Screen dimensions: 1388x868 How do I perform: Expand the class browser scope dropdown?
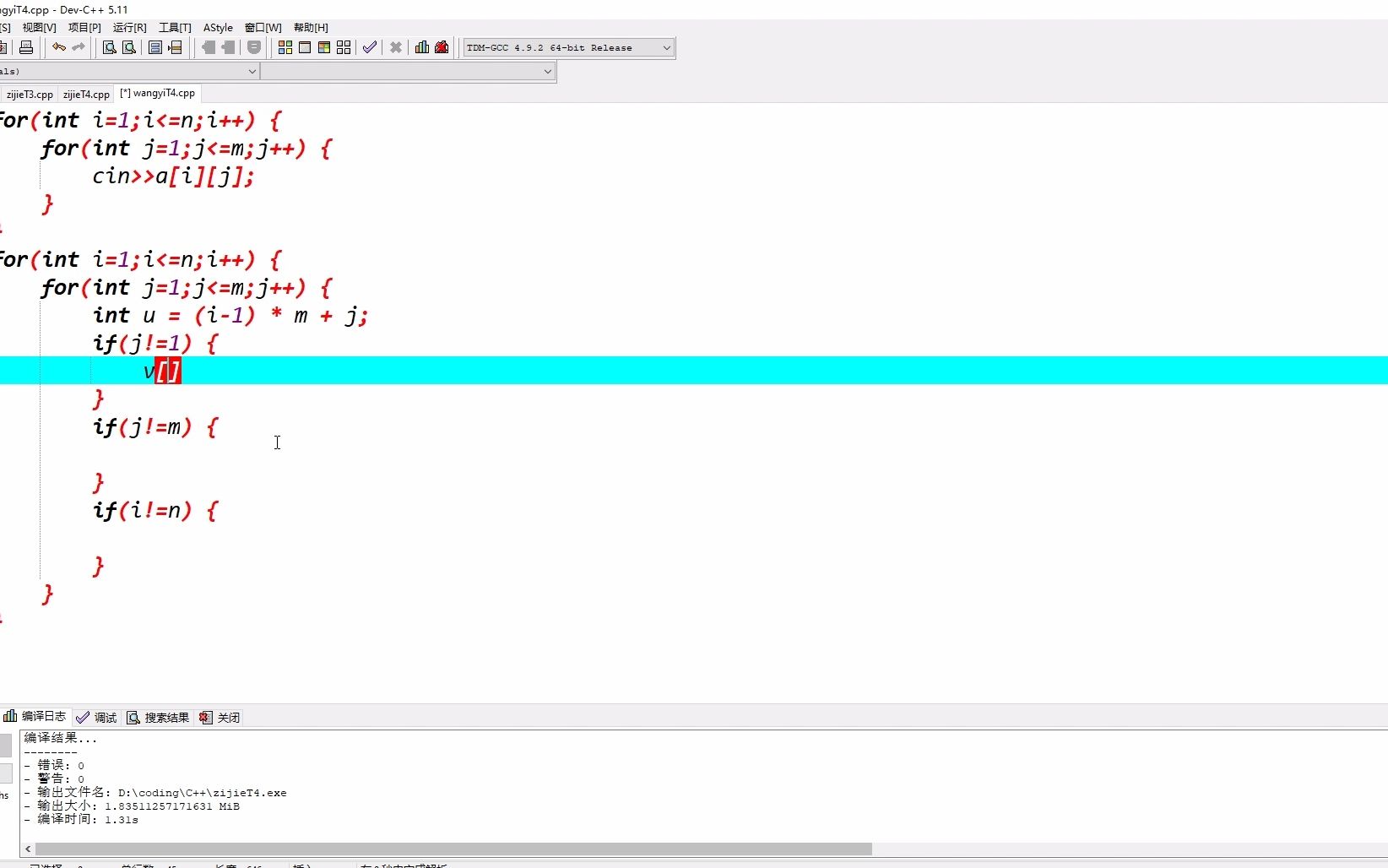[x=252, y=72]
